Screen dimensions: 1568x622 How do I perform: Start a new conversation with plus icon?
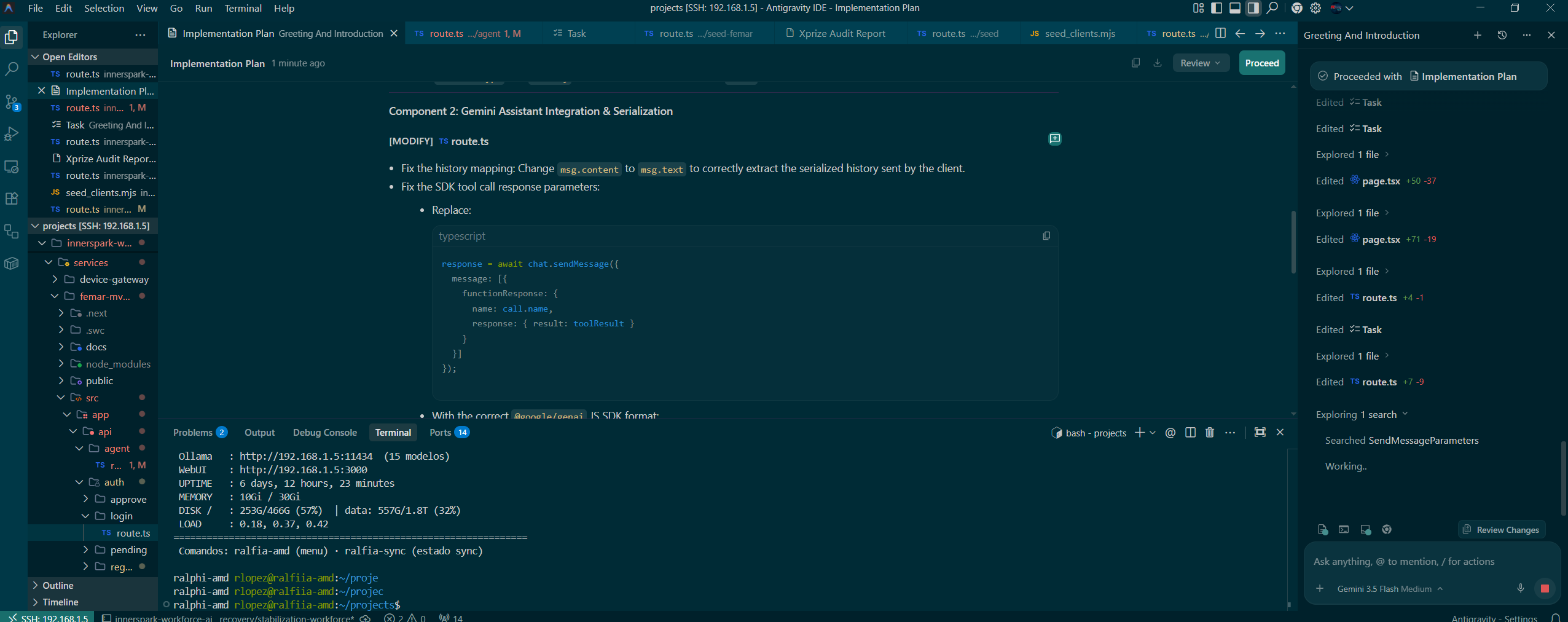point(1478,35)
